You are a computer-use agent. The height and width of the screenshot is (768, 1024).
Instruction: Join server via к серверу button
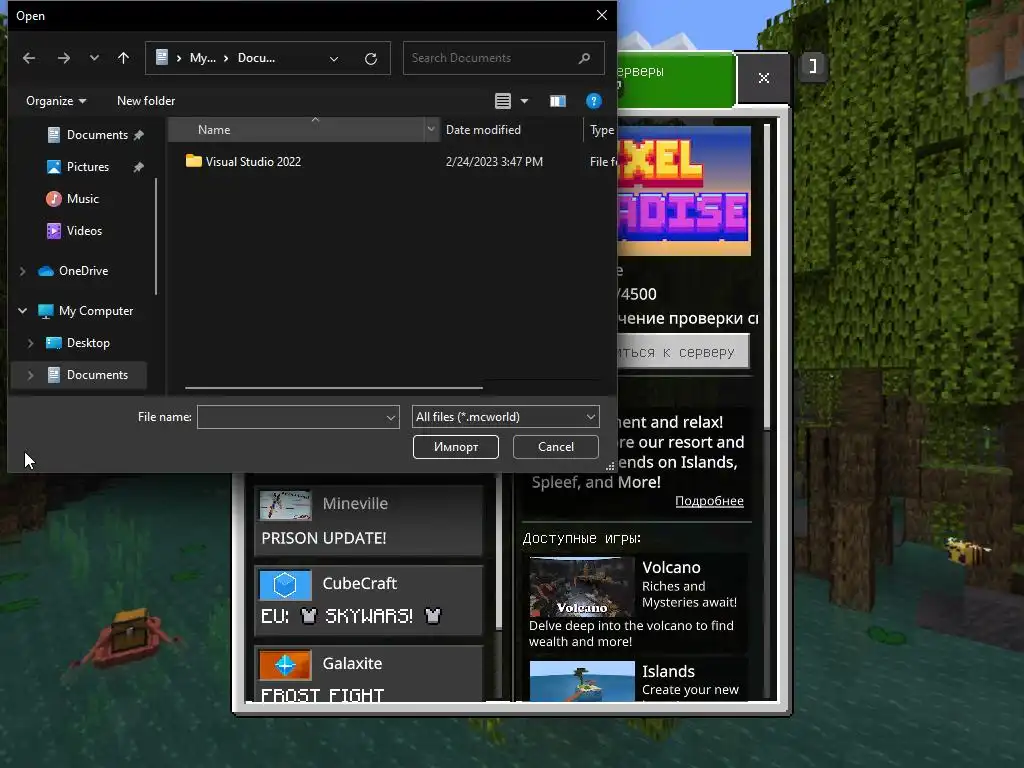(683, 352)
